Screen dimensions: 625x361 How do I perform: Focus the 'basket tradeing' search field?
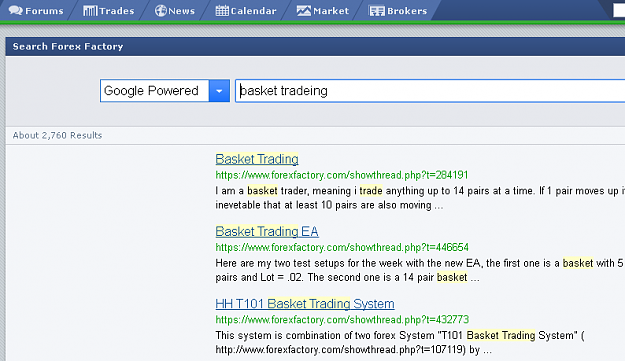click(430, 91)
